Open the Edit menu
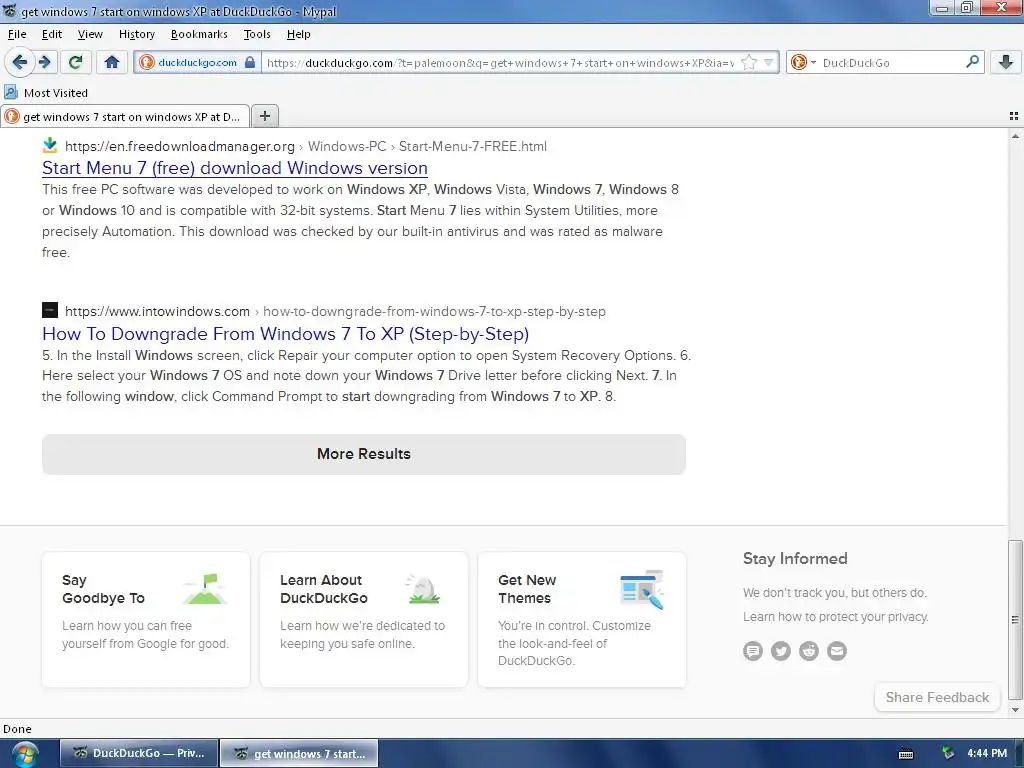Screen dimensions: 1024x768 click(52, 34)
